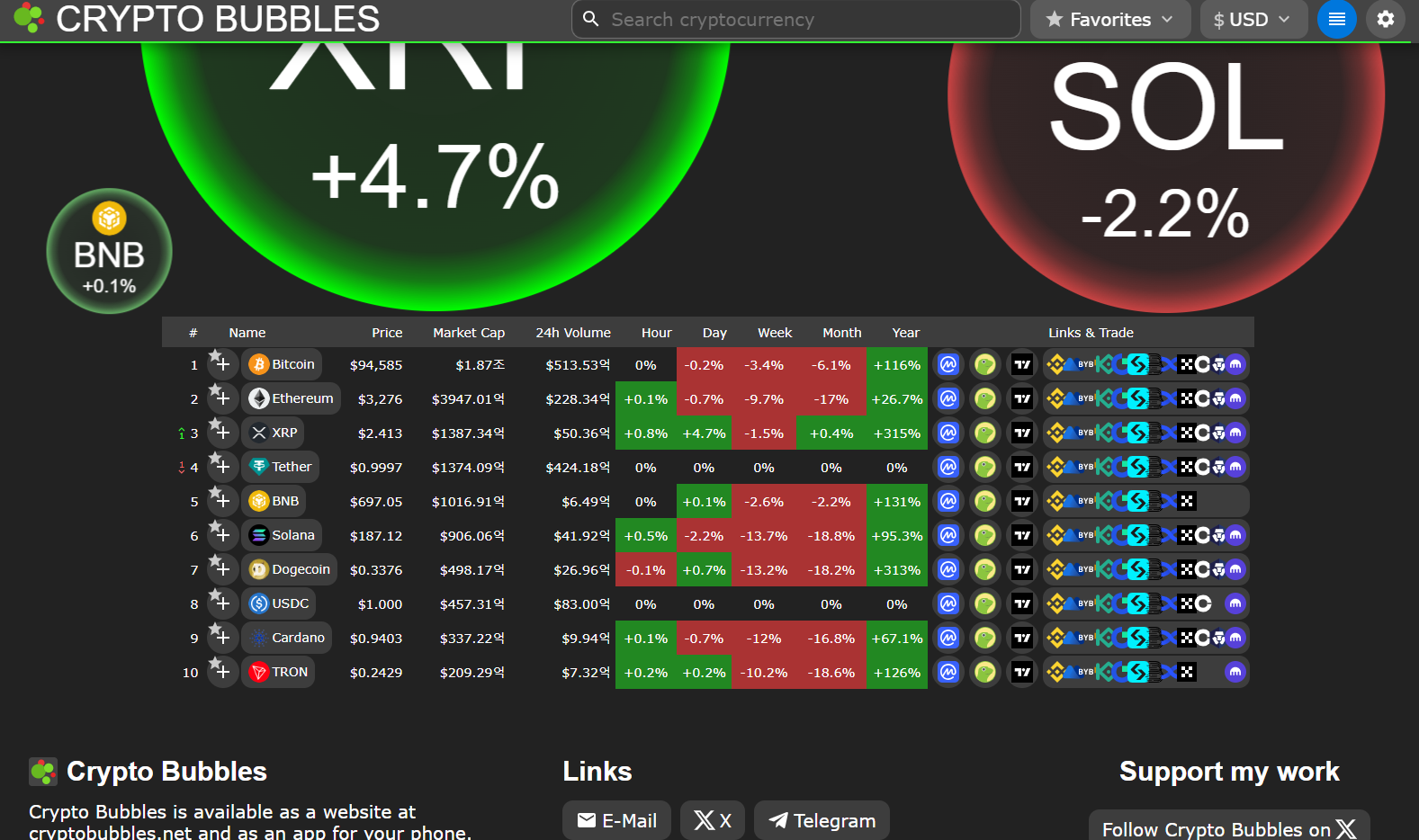The width and height of the screenshot is (1419, 840).
Task: Sort table by Month column
Action: [x=842, y=333]
